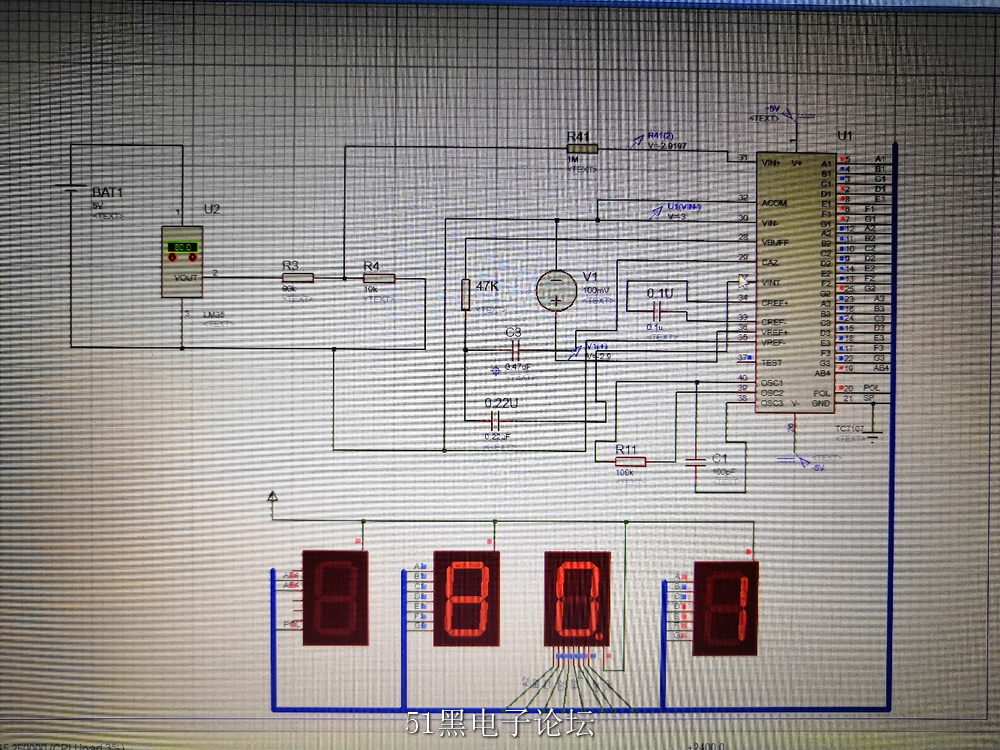Click the +5V power terminal arrow

coord(788,115)
